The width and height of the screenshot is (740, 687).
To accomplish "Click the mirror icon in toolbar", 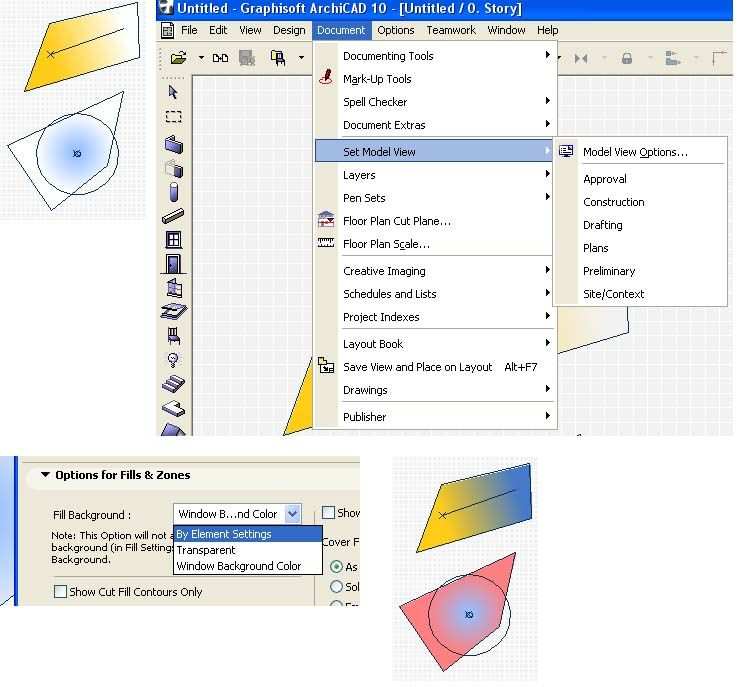I will point(581,59).
